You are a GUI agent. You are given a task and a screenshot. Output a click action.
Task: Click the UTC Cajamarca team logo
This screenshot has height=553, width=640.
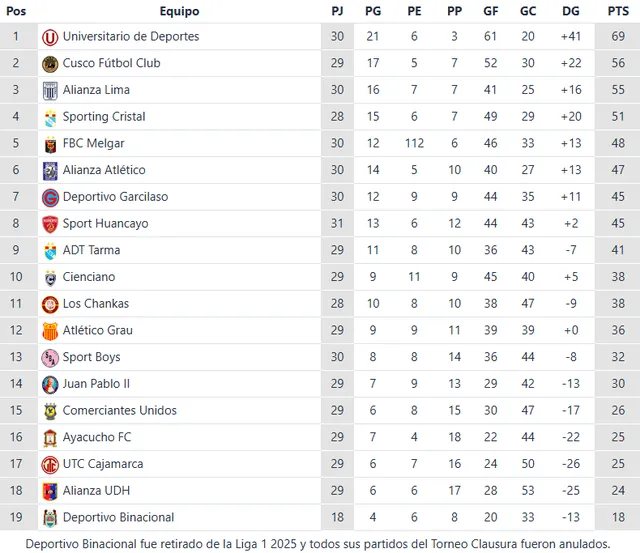pos(50,464)
